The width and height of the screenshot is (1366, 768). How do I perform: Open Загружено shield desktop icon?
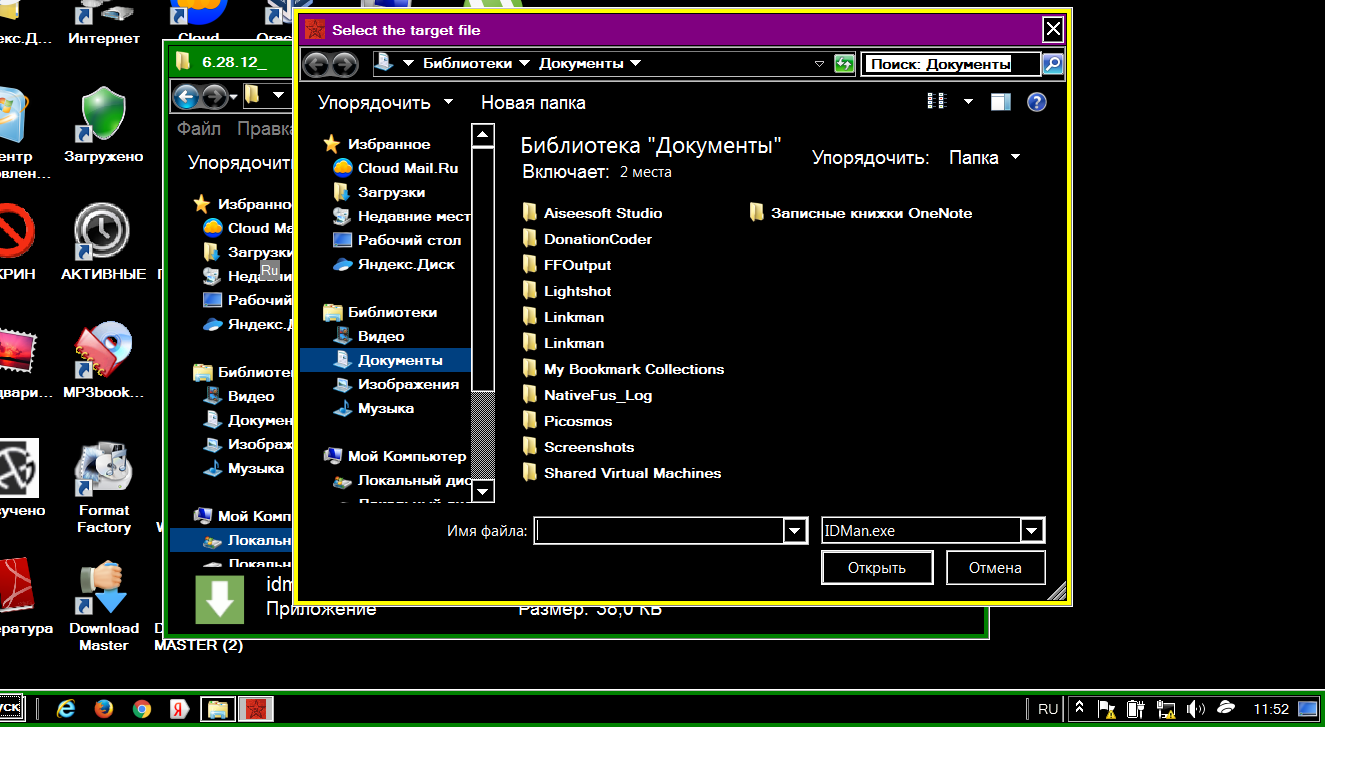(x=103, y=125)
